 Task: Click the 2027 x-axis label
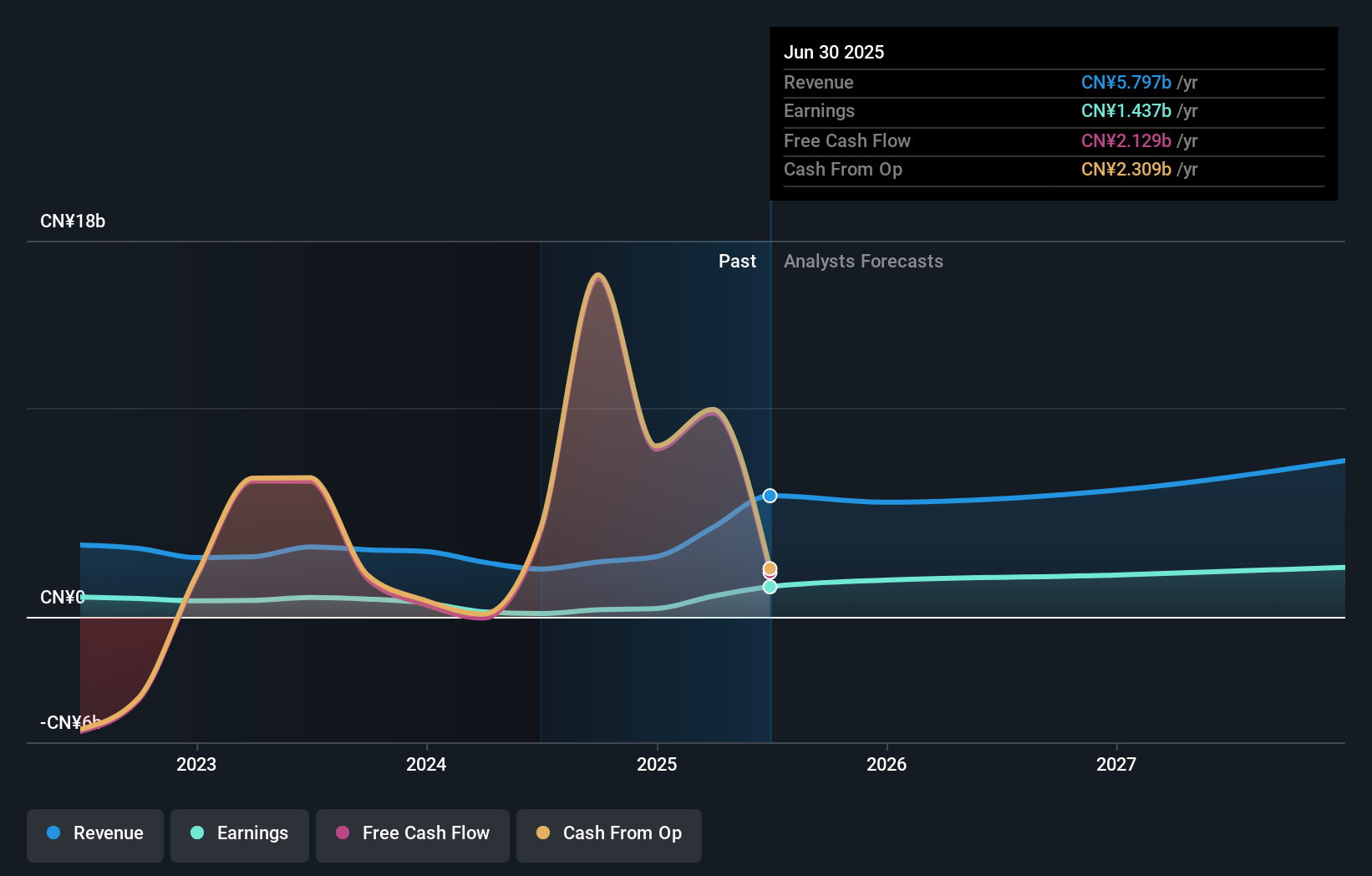click(1116, 764)
